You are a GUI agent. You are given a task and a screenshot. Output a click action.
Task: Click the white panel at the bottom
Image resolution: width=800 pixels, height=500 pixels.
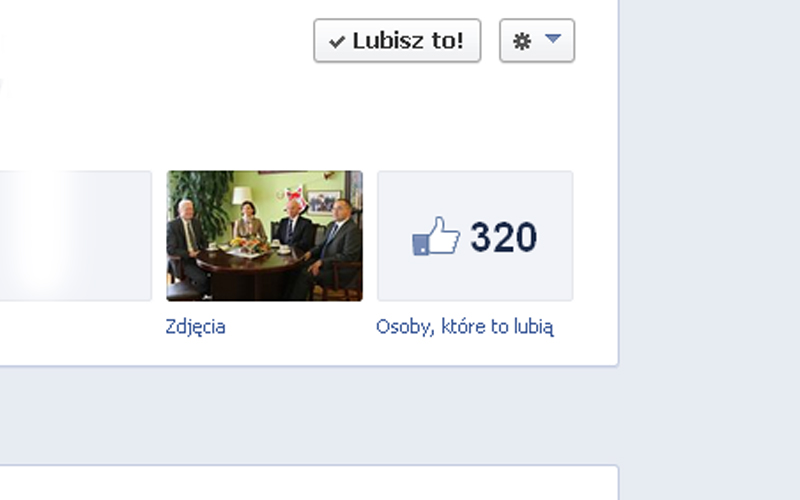pos(309,483)
